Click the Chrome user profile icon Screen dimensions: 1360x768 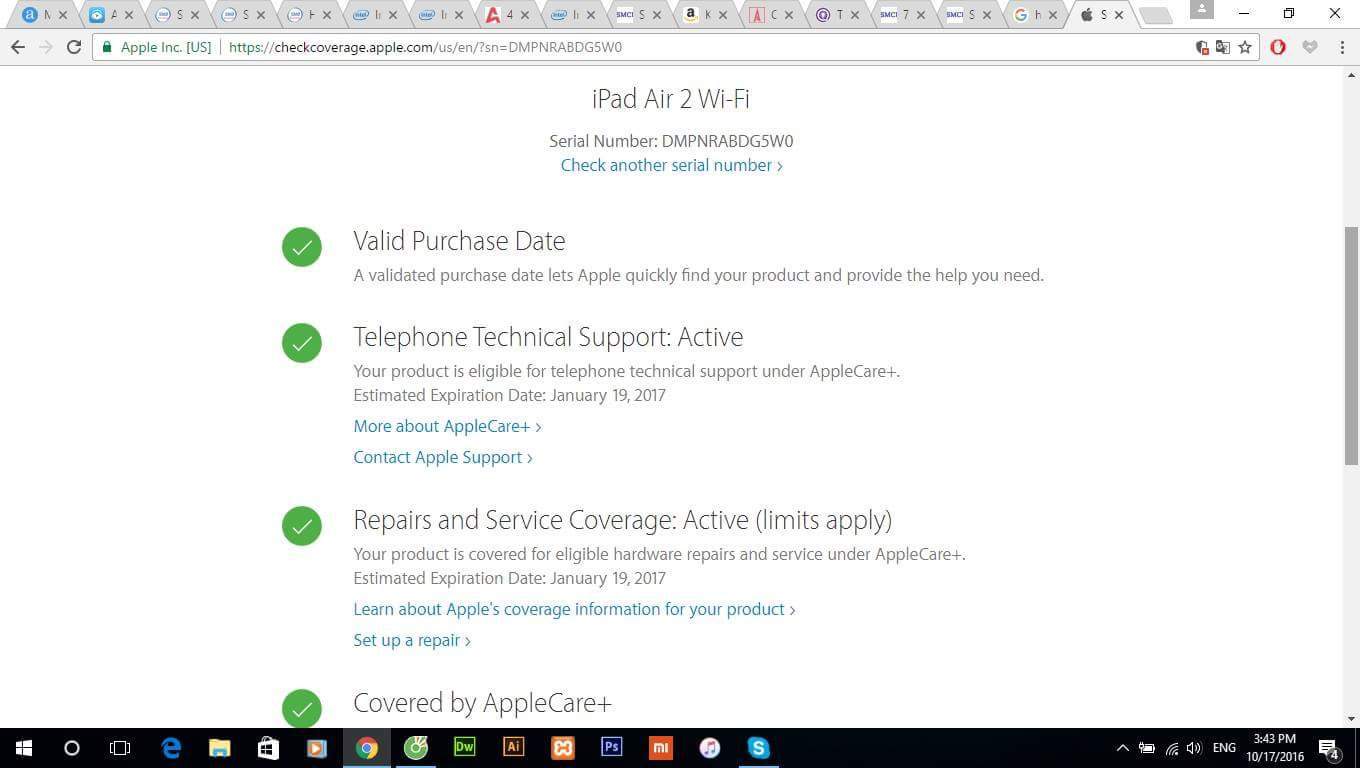coord(1202,10)
